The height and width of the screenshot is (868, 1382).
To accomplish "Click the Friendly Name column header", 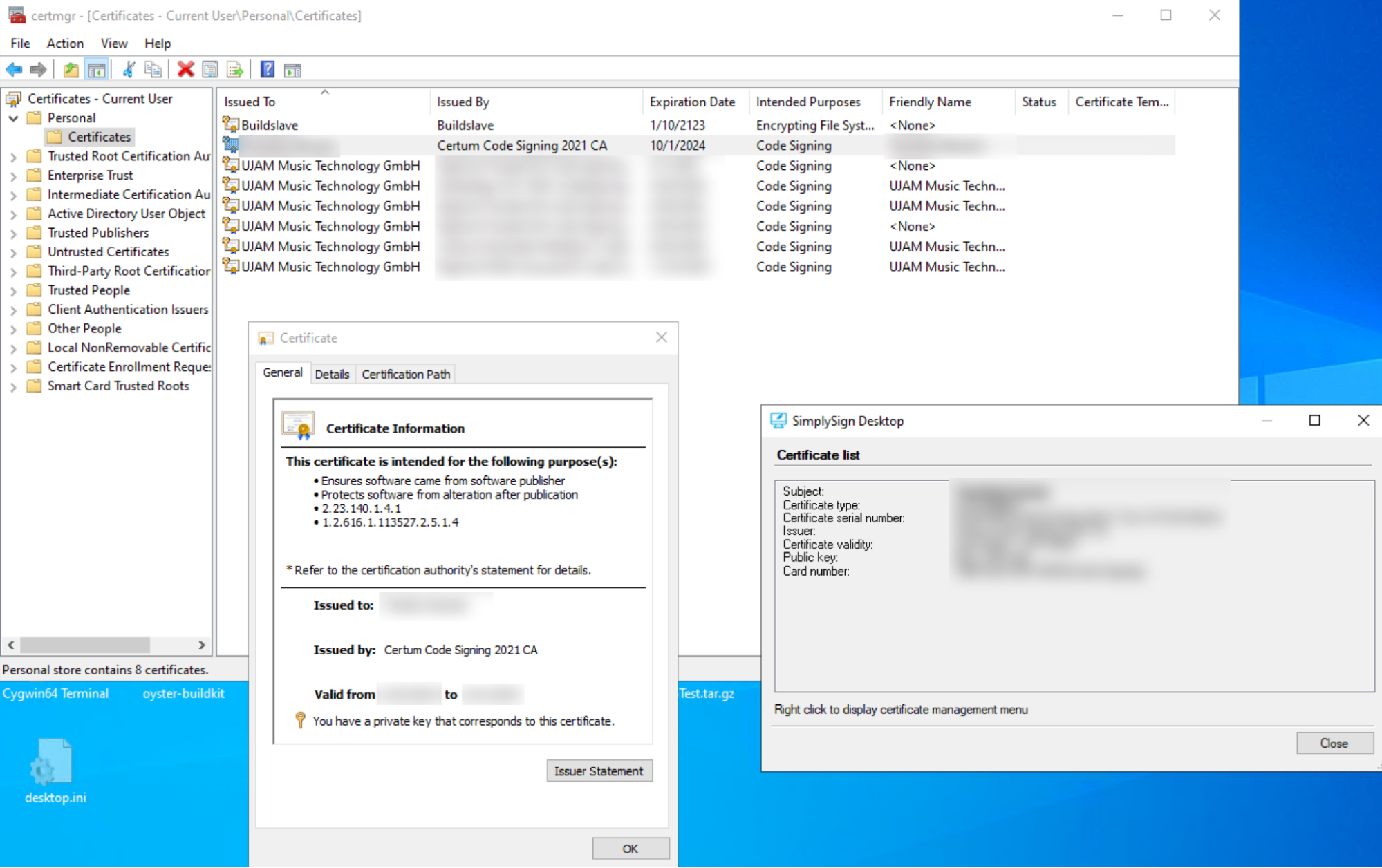I will coord(949,102).
